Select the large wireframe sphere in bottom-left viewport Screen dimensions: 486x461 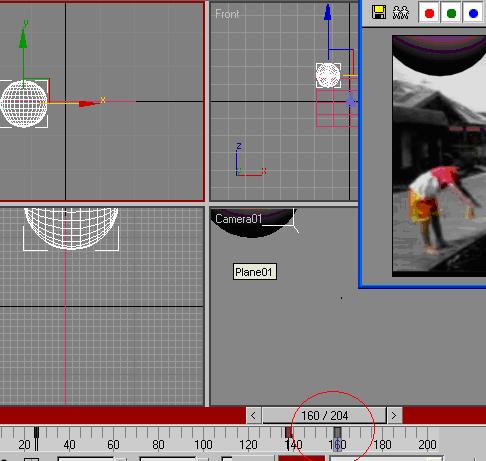71,228
